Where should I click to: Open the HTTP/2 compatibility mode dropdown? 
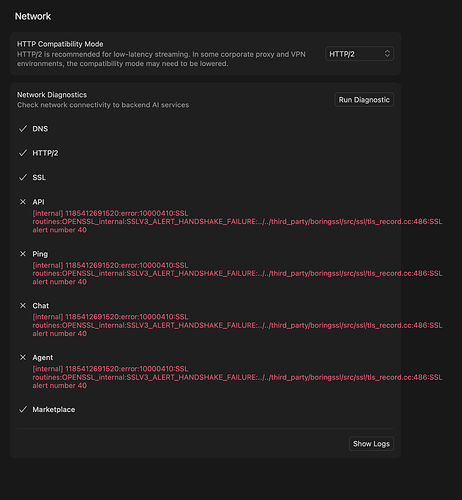(359, 54)
